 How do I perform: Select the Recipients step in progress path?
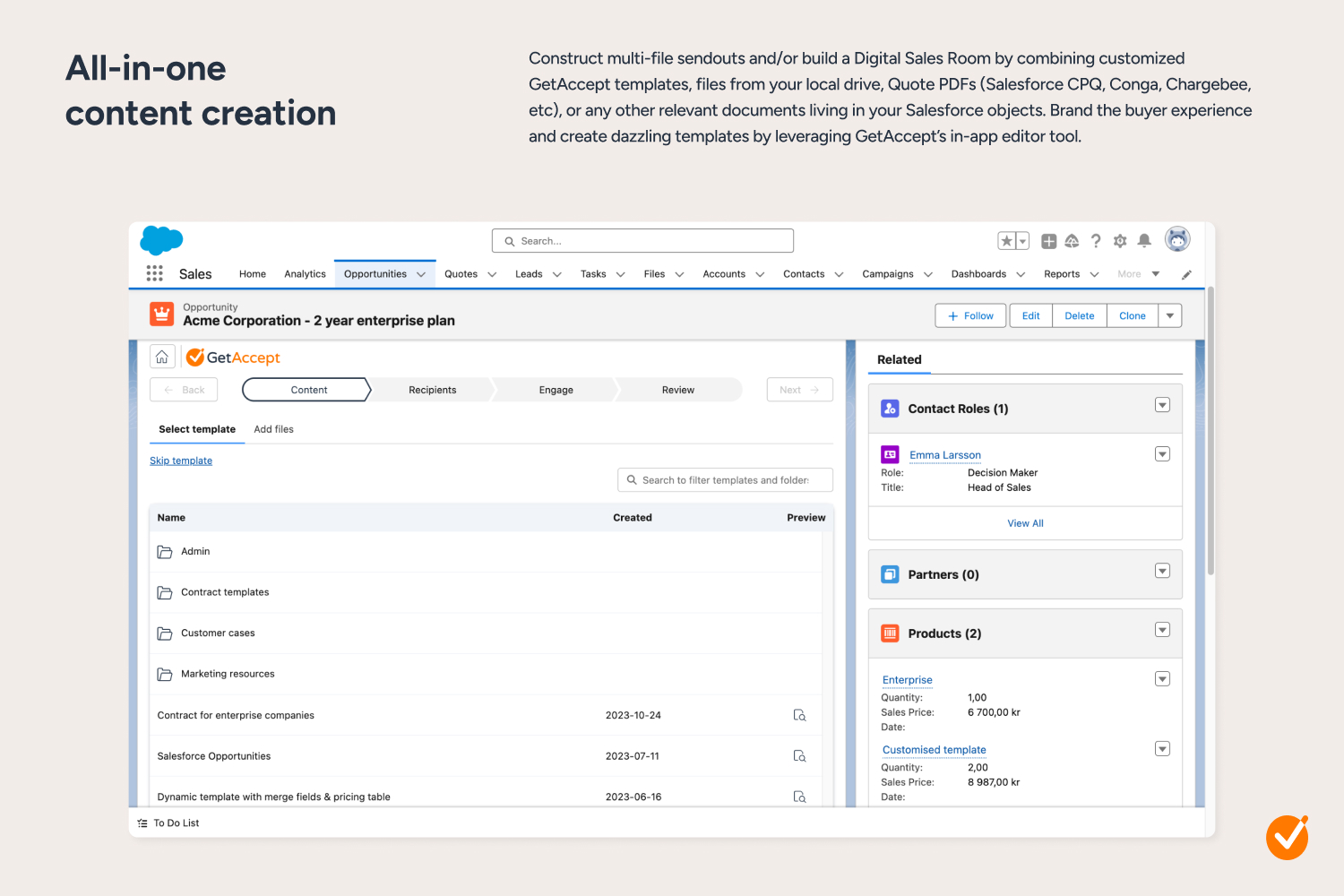[432, 390]
